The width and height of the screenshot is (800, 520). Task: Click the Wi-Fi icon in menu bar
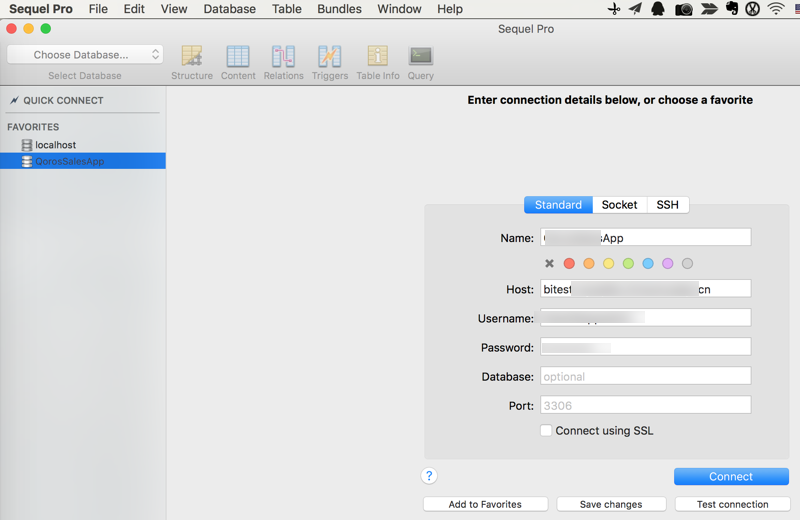tap(776, 9)
